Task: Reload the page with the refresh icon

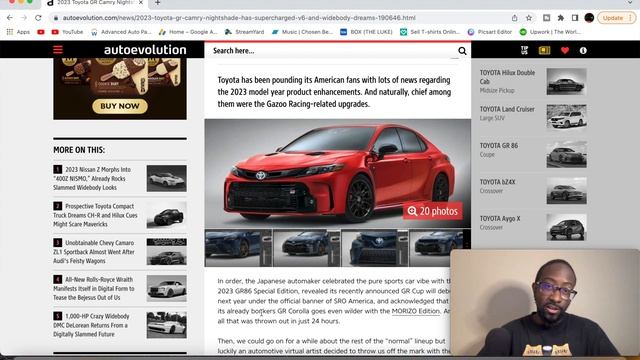Action: tap(38, 18)
